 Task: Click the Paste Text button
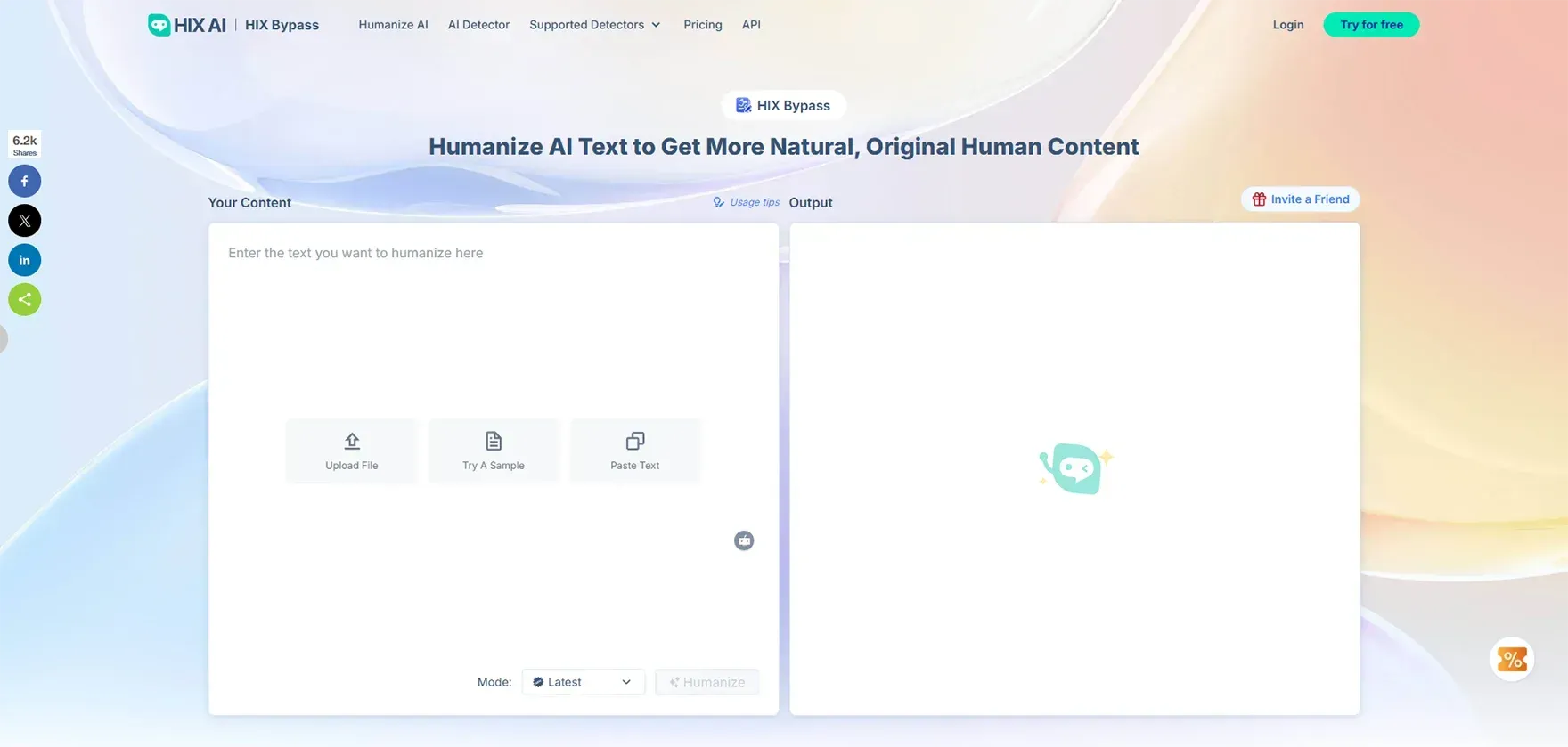[x=635, y=451]
